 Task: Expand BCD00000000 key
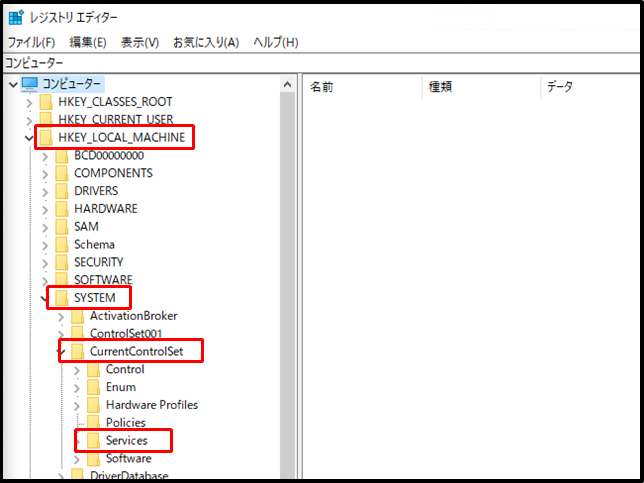click(45, 156)
